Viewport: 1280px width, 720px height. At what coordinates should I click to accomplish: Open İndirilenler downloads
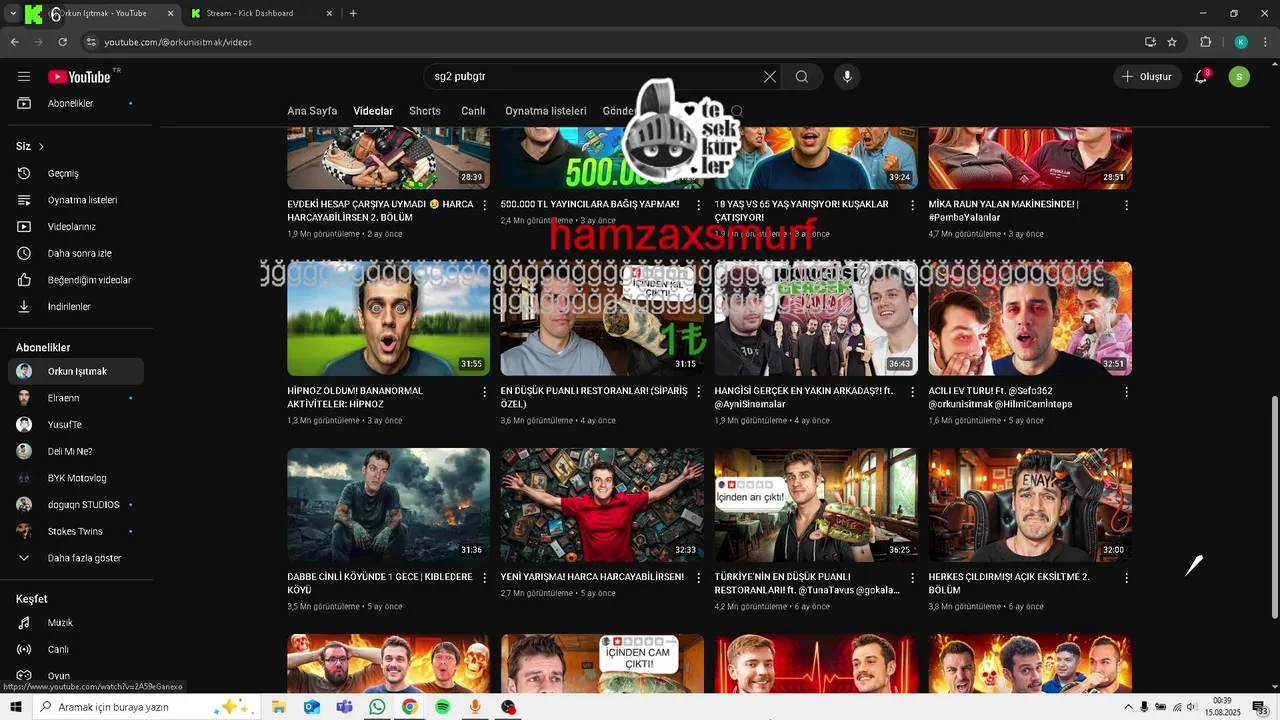click(76, 307)
